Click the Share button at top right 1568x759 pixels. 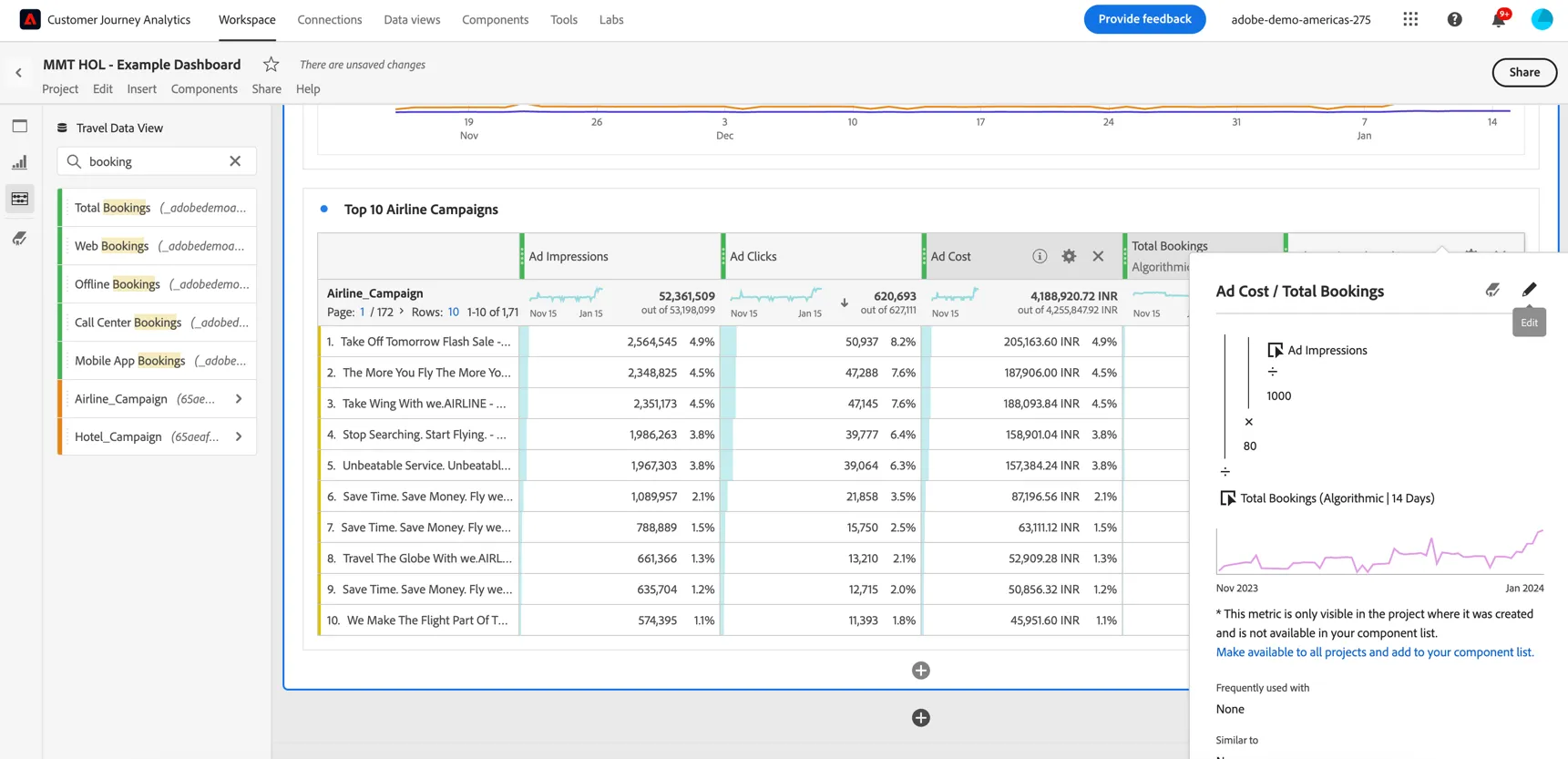click(1523, 72)
